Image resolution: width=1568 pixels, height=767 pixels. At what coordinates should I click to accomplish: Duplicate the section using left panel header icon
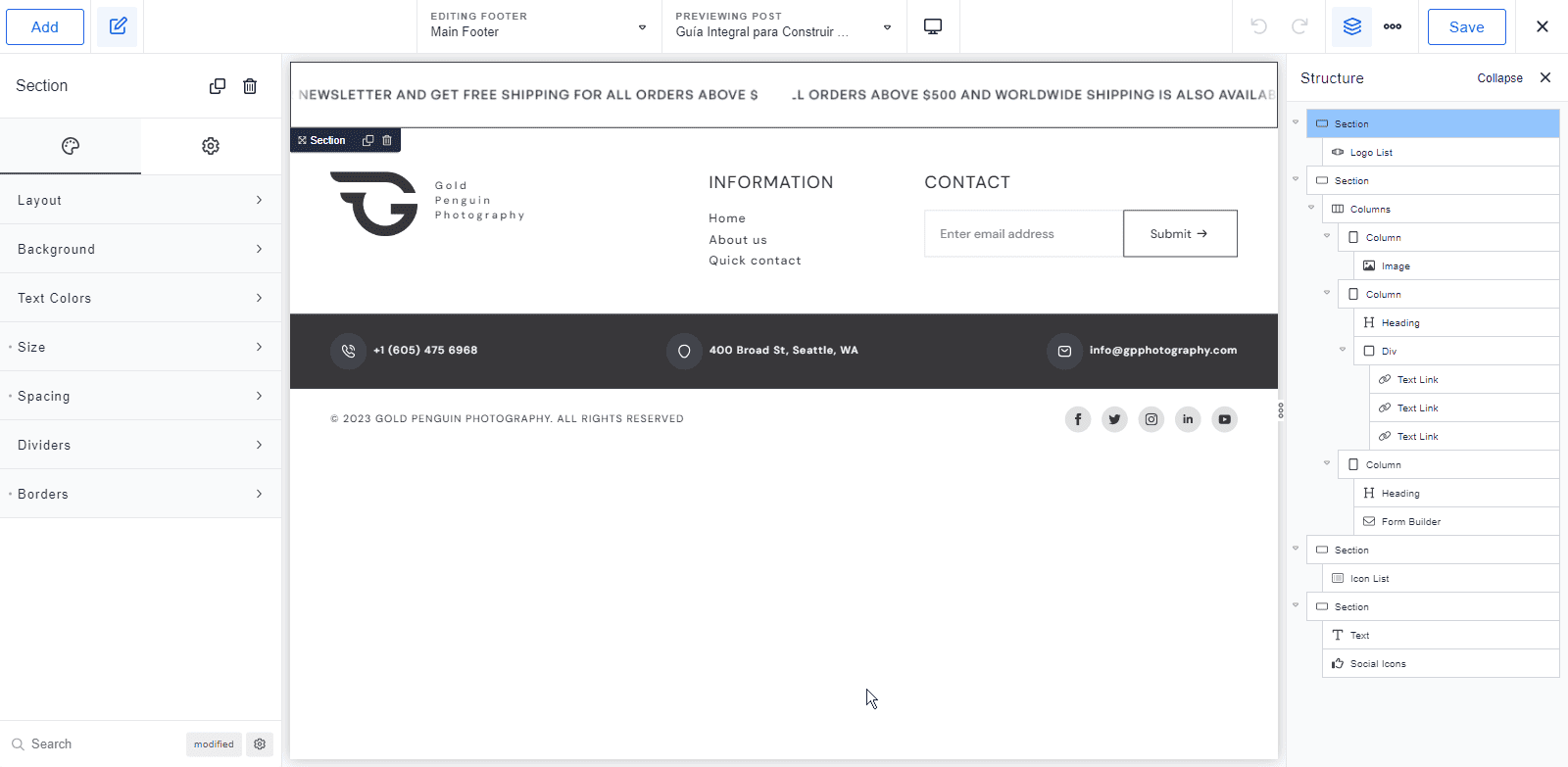[218, 86]
